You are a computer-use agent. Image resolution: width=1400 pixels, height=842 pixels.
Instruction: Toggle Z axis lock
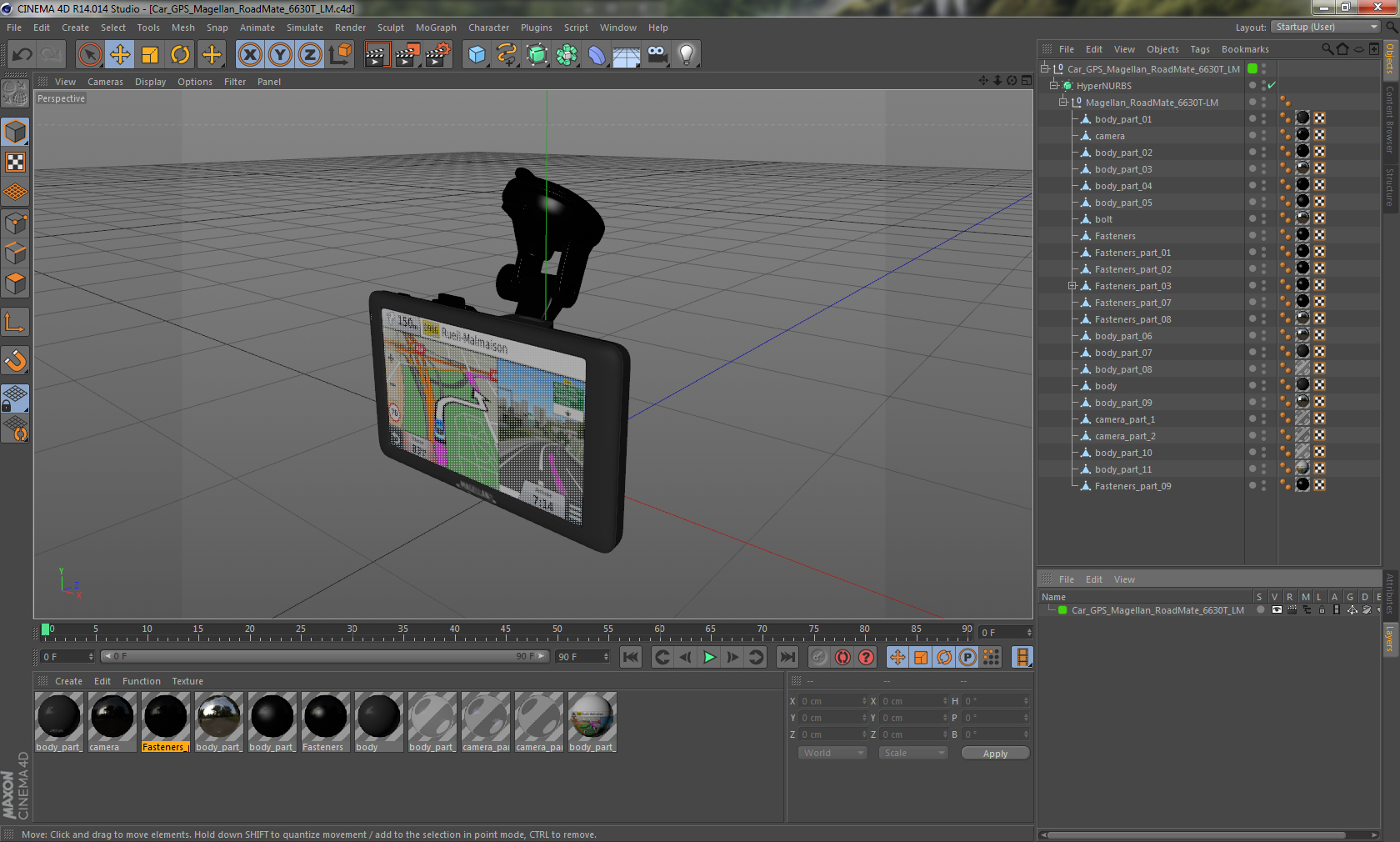point(310,55)
